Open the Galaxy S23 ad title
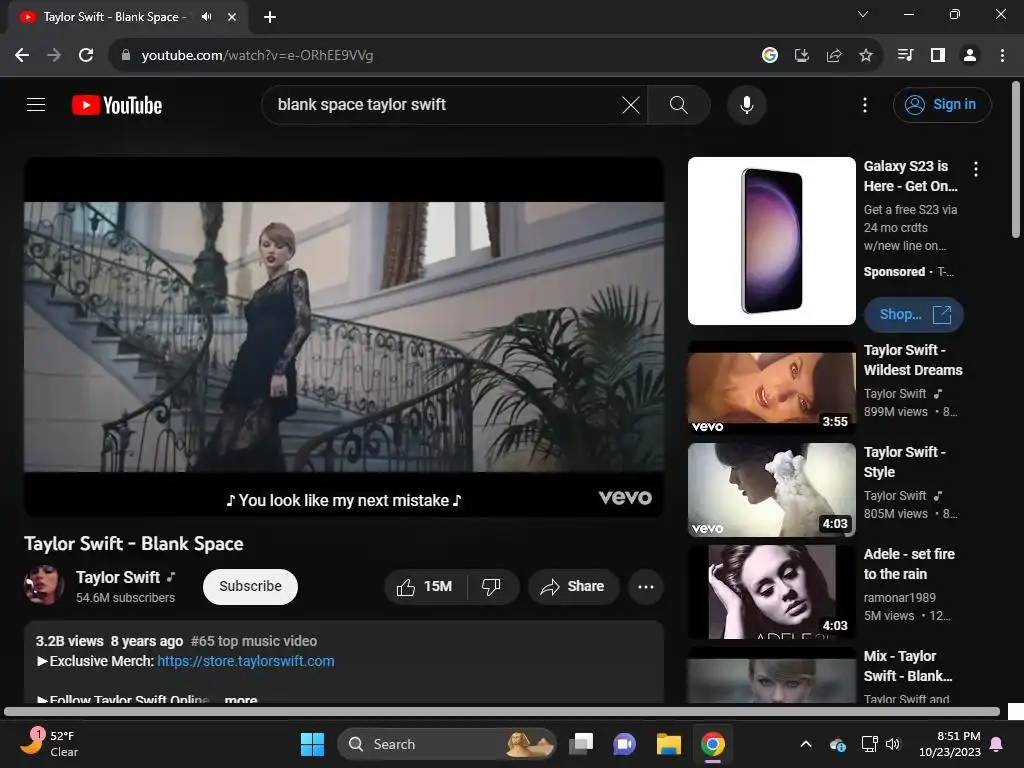The width and height of the screenshot is (1024, 768). click(x=910, y=176)
